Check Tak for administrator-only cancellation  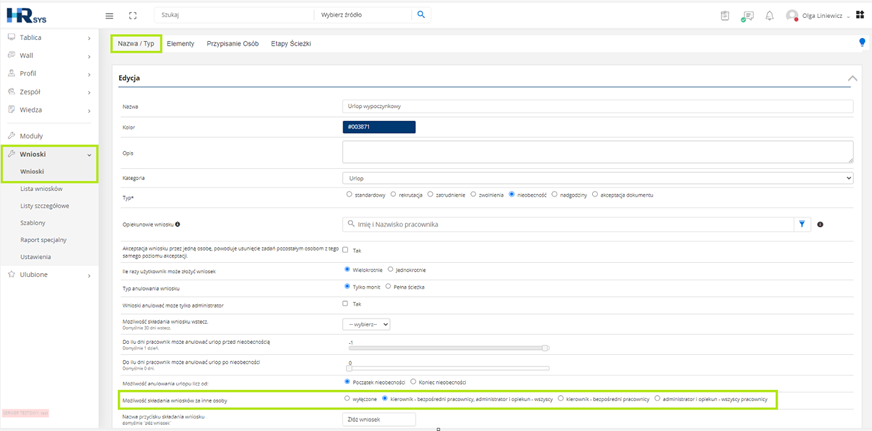click(x=345, y=304)
